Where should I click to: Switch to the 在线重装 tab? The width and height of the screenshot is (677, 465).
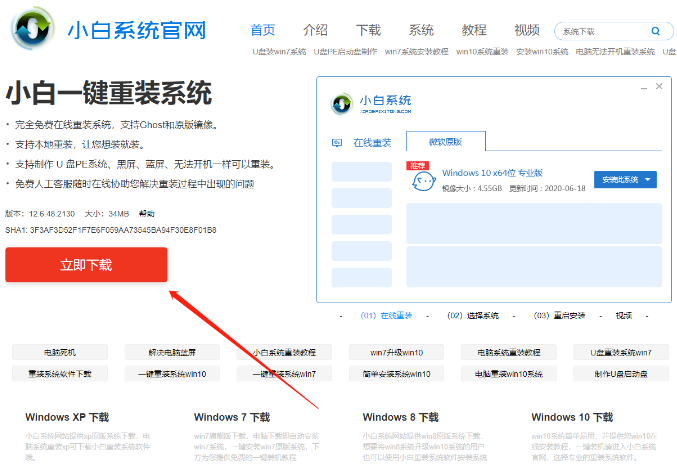click(x=372, y=142)
